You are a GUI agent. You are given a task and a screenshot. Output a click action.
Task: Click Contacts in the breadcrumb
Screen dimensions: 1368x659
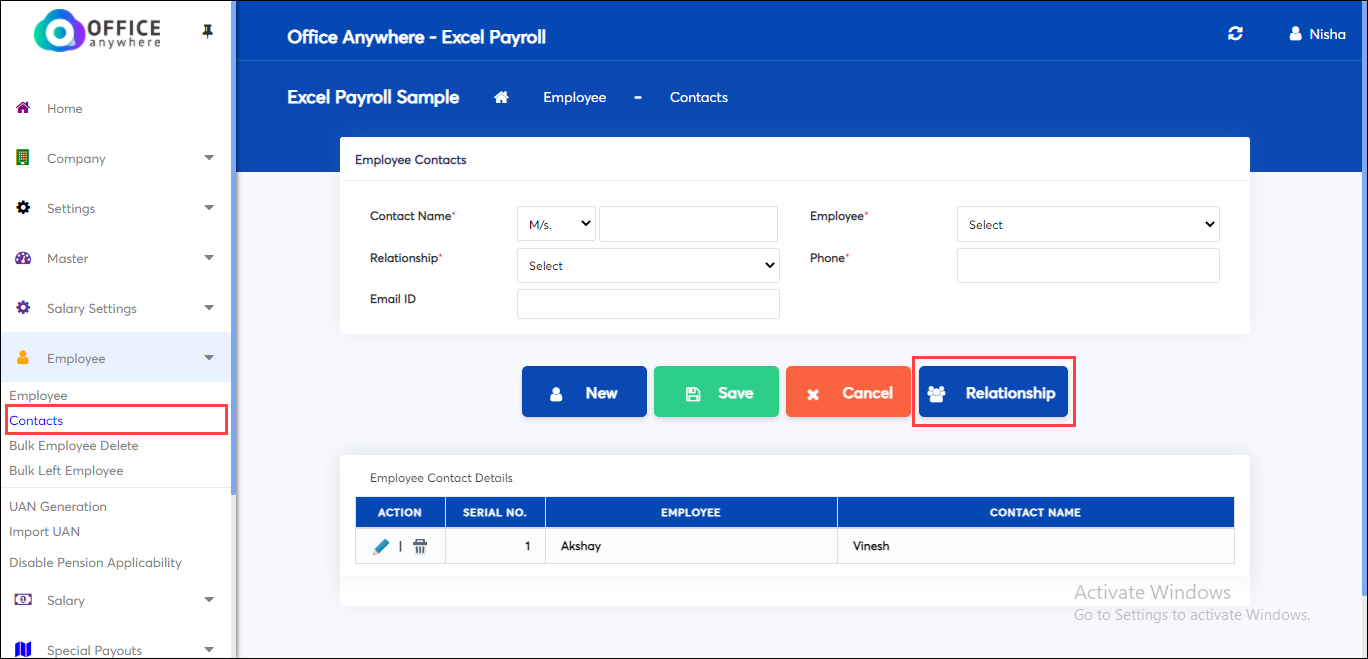click(699, 97)
